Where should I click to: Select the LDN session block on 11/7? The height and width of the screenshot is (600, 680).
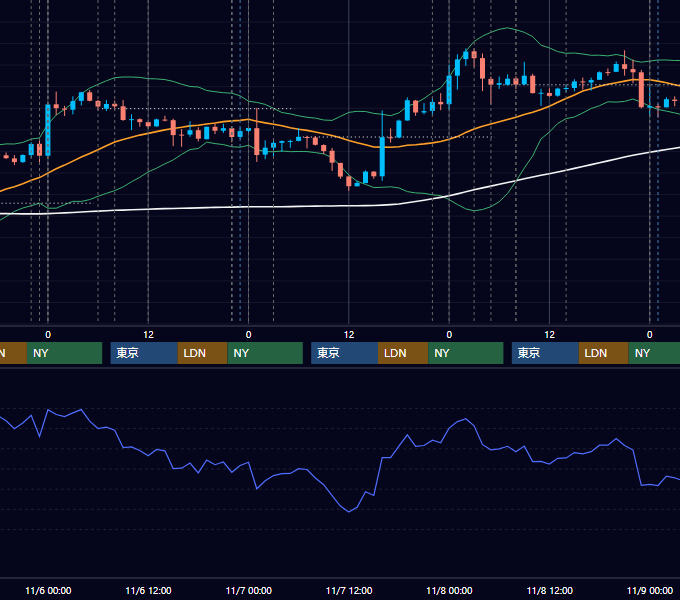(403, 353)
